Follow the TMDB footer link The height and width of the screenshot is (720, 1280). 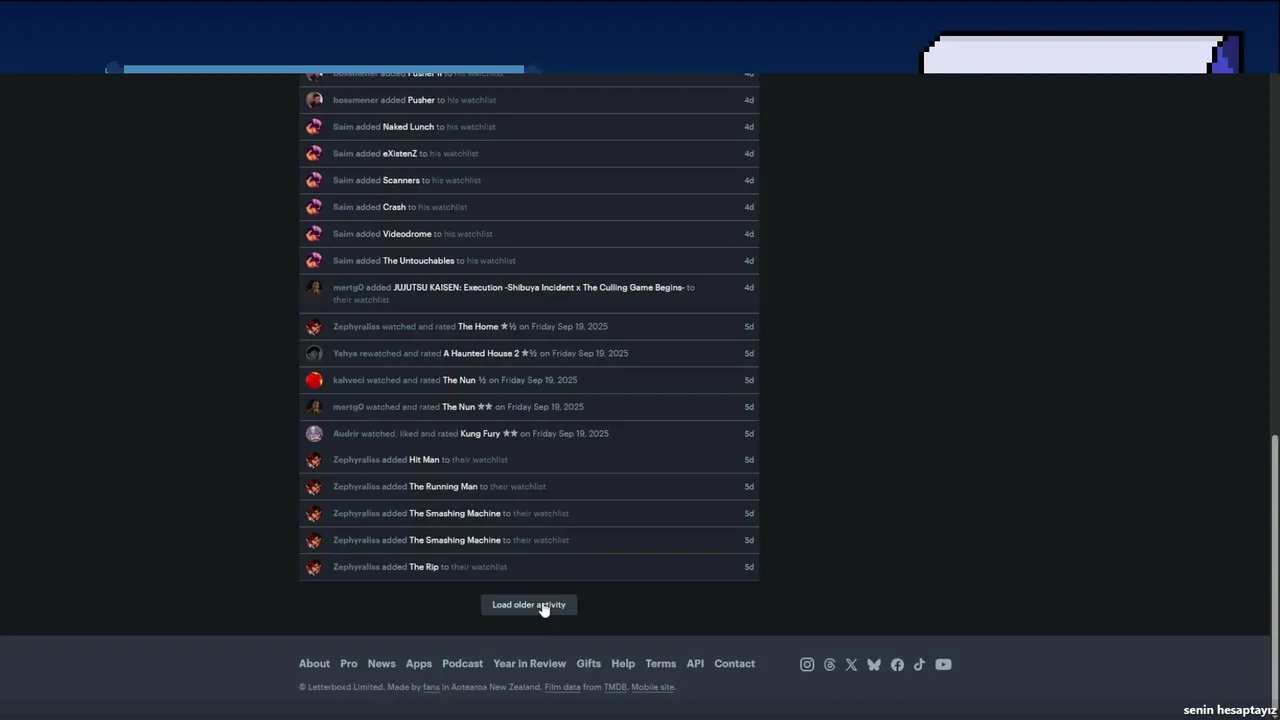615,687
